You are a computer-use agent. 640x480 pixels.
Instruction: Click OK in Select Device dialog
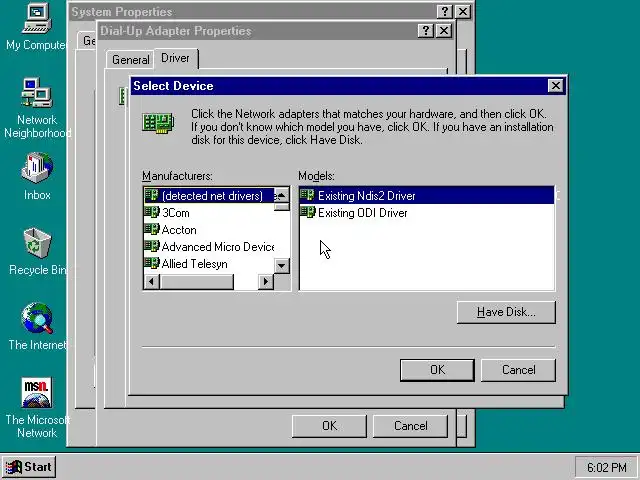coord(437,370)
